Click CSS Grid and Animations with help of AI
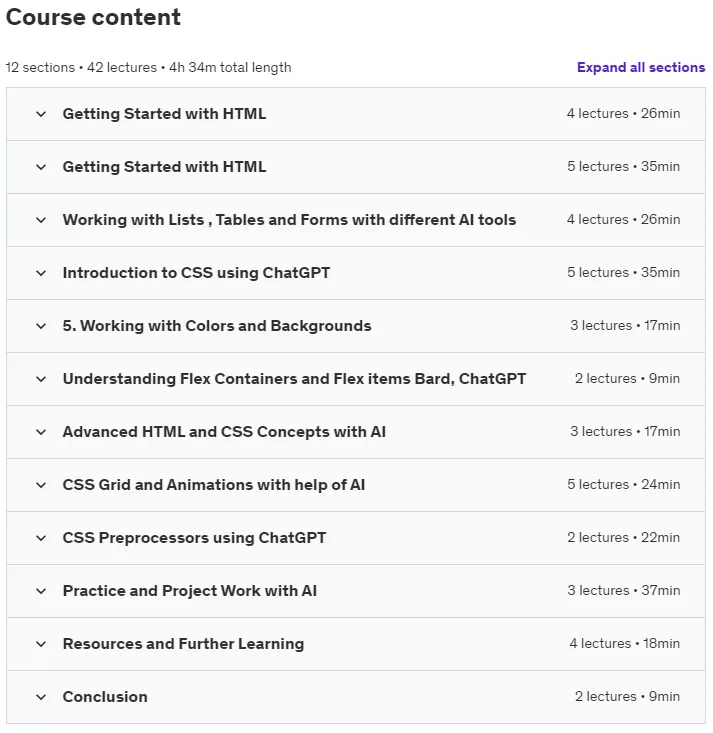713x733 pixels. 214,485
